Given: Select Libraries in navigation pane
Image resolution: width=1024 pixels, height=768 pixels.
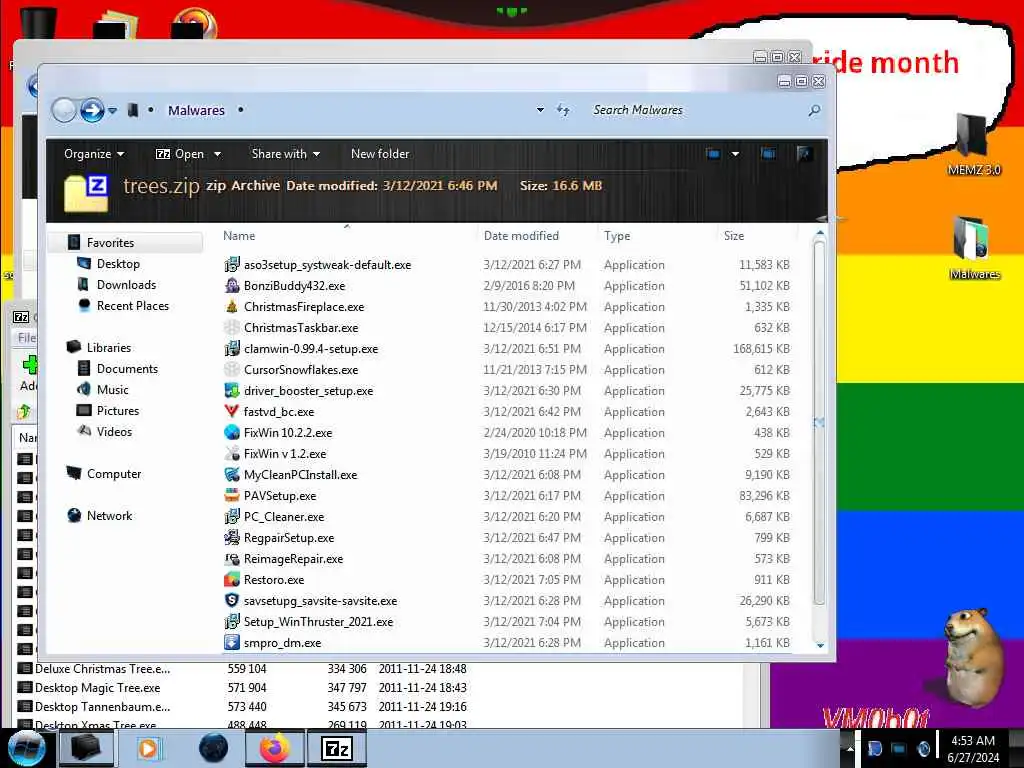Looking at the screenshot, I should tap(108, 347).
